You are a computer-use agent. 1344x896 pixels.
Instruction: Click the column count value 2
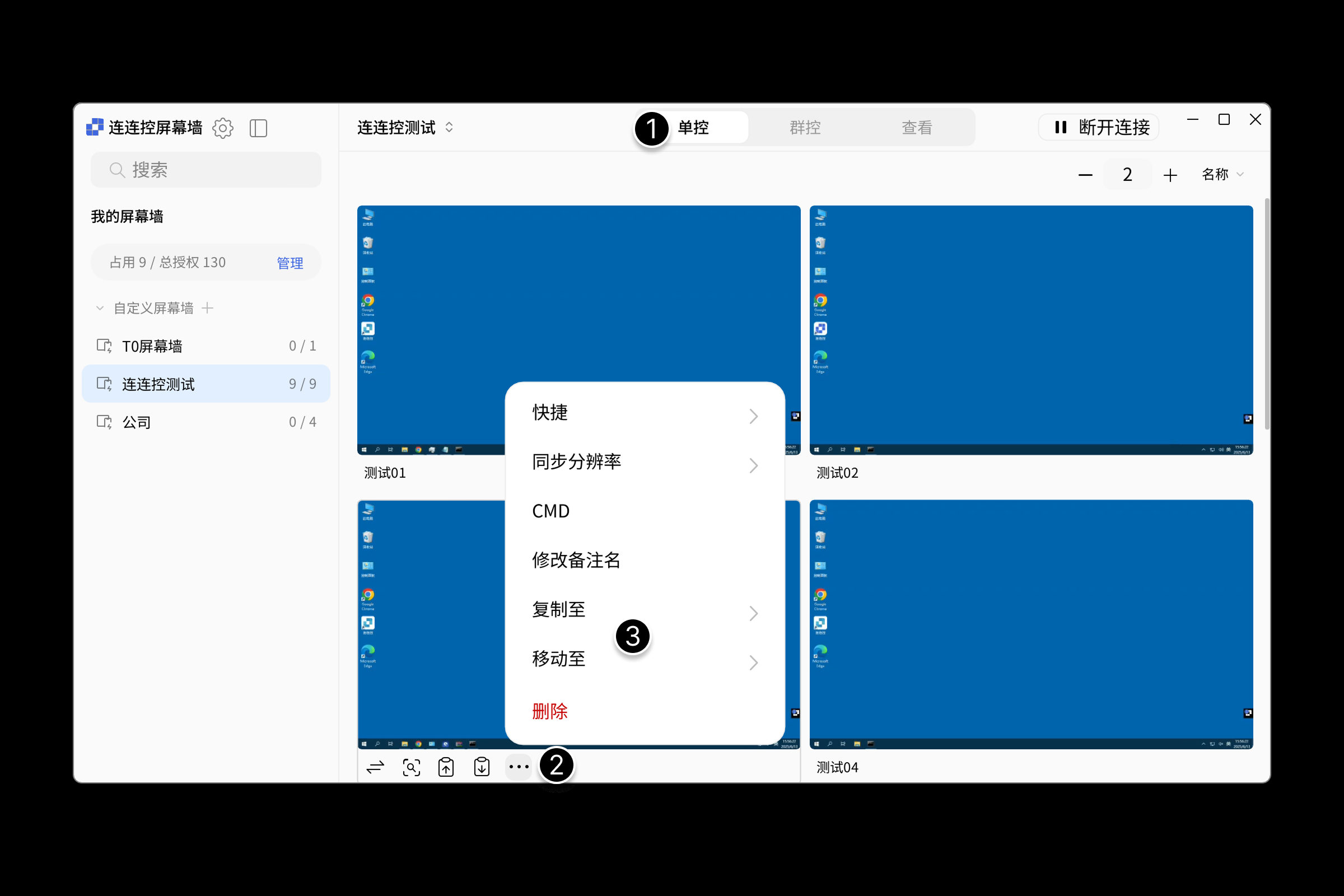click(1127, 175)
